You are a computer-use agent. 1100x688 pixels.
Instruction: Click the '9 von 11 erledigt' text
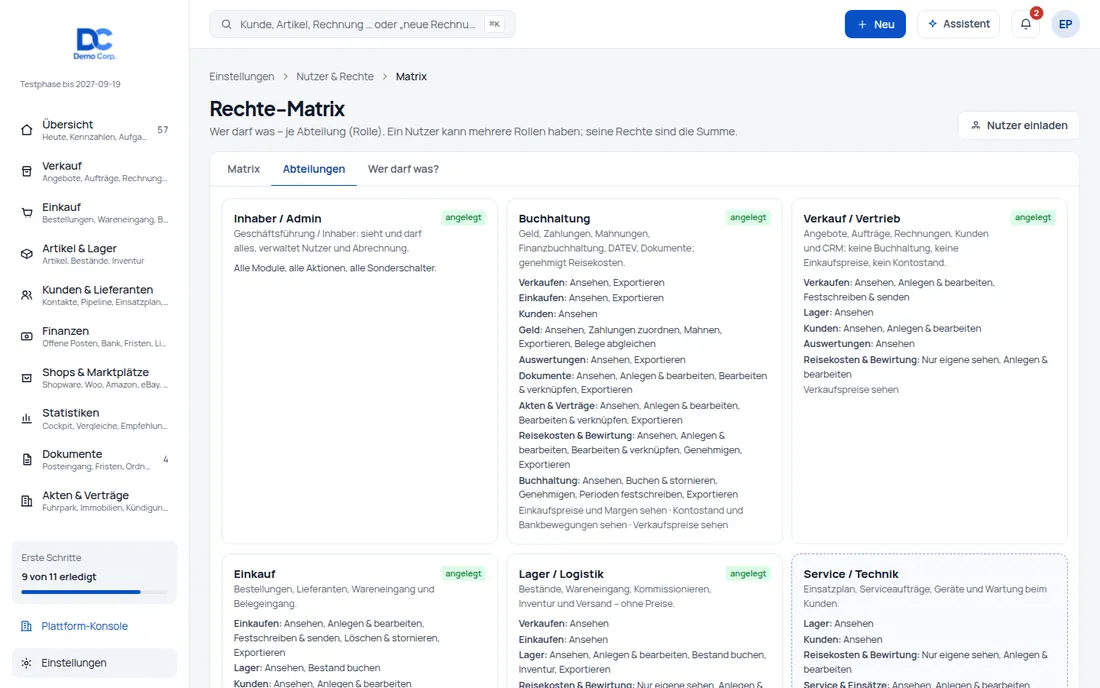pos(59,576)
